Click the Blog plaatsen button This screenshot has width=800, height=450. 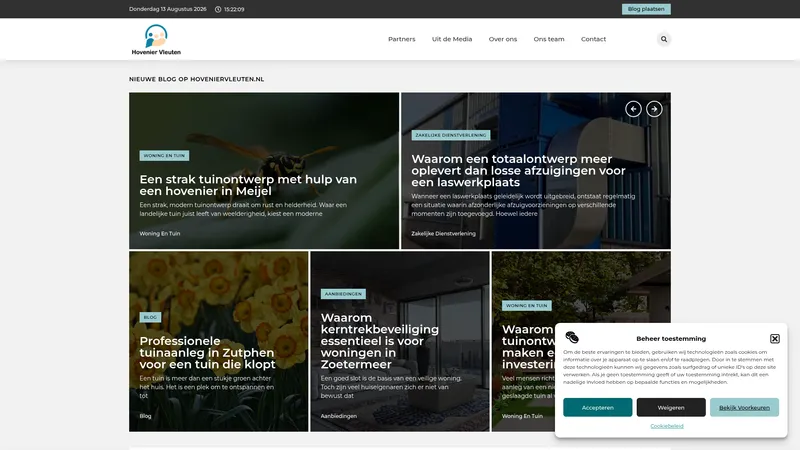coord(646,9)
